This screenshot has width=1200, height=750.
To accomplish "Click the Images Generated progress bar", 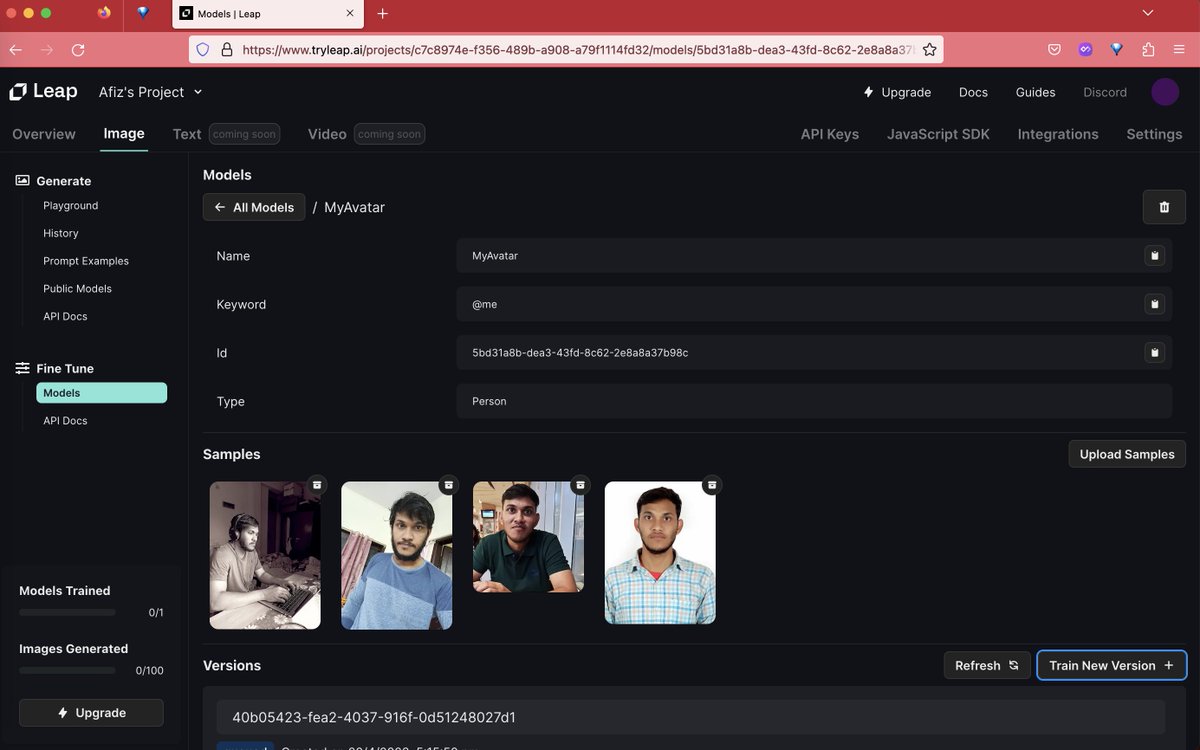I will pos(67,670).
